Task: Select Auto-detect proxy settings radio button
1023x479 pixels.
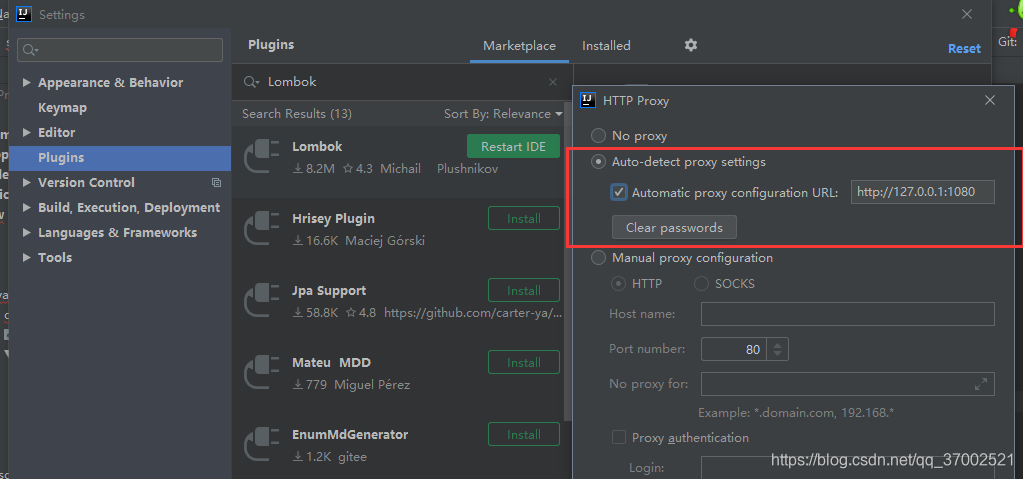Action: coord(598,162)
